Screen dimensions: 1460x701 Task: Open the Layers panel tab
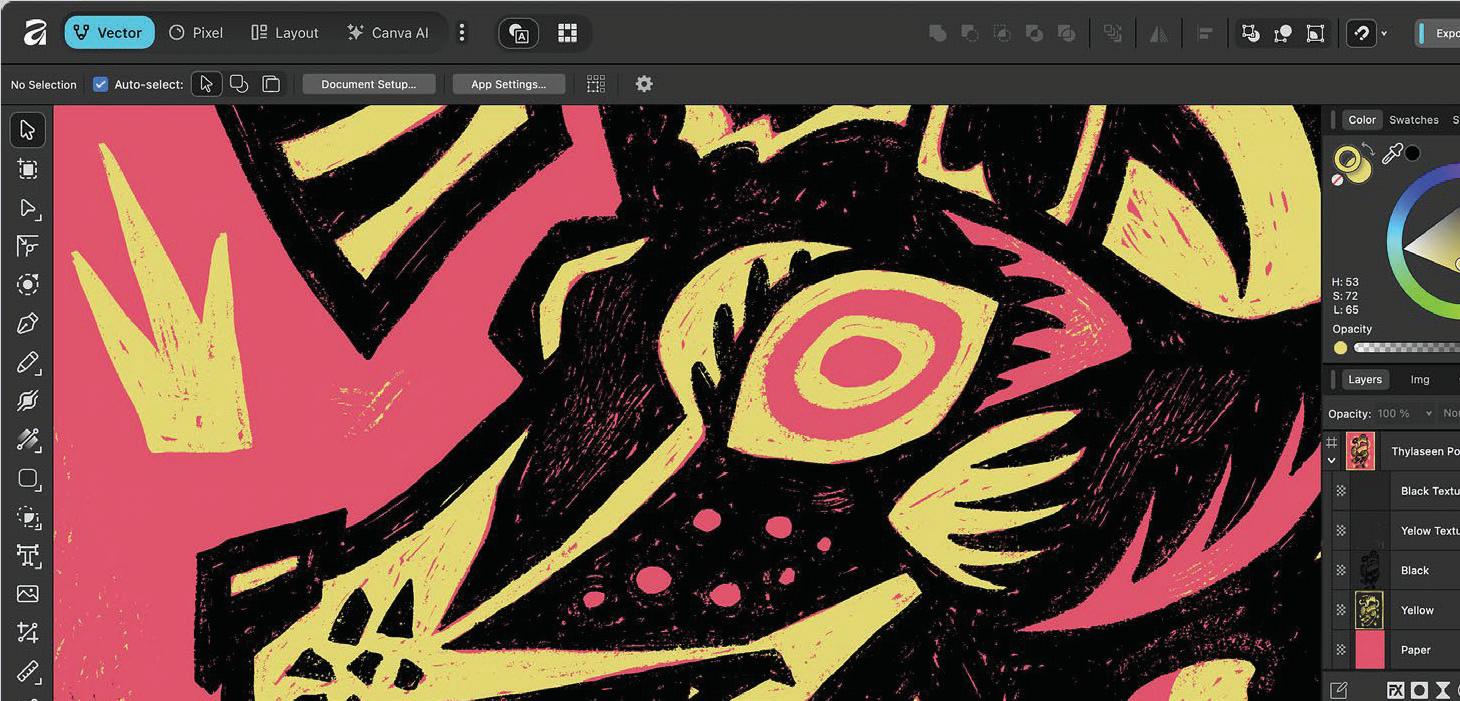point(1365,380)
